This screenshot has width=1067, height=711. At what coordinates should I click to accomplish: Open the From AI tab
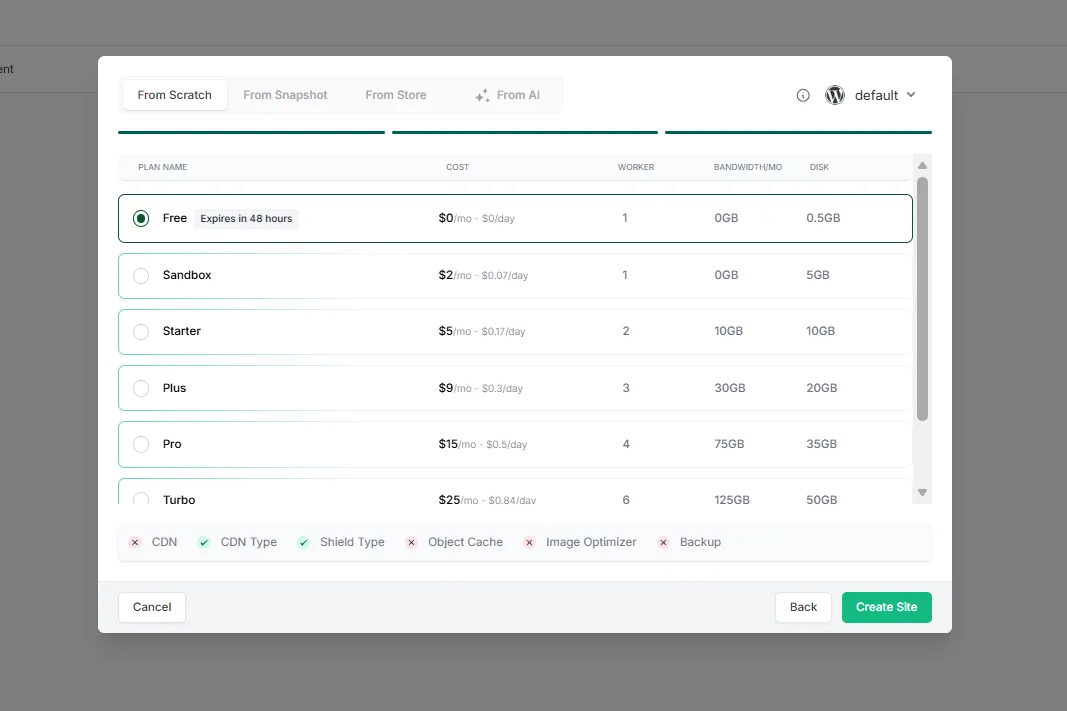point(508,95)
